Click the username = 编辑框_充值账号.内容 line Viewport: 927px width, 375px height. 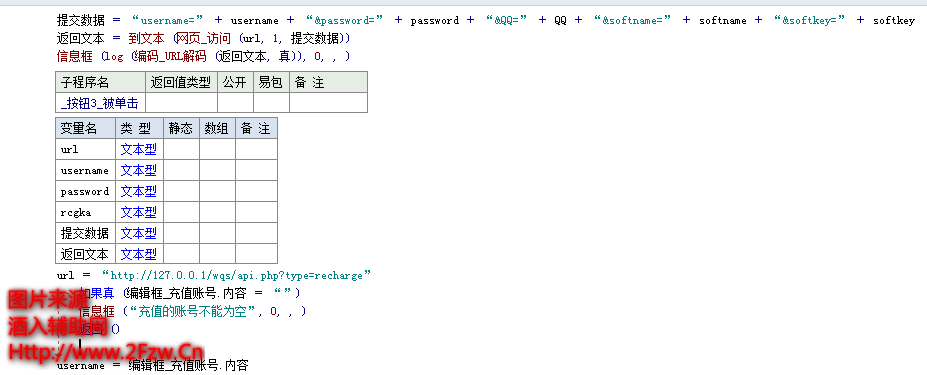point(153,366)
